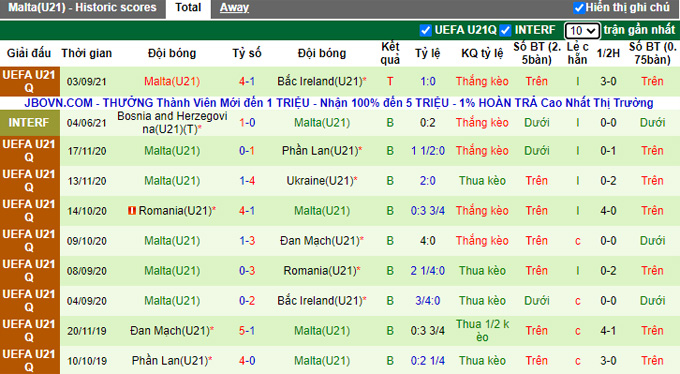680x374 pixels.
Task: Click the 4-1 score on 03/09/21
Action: coord(247,82)
